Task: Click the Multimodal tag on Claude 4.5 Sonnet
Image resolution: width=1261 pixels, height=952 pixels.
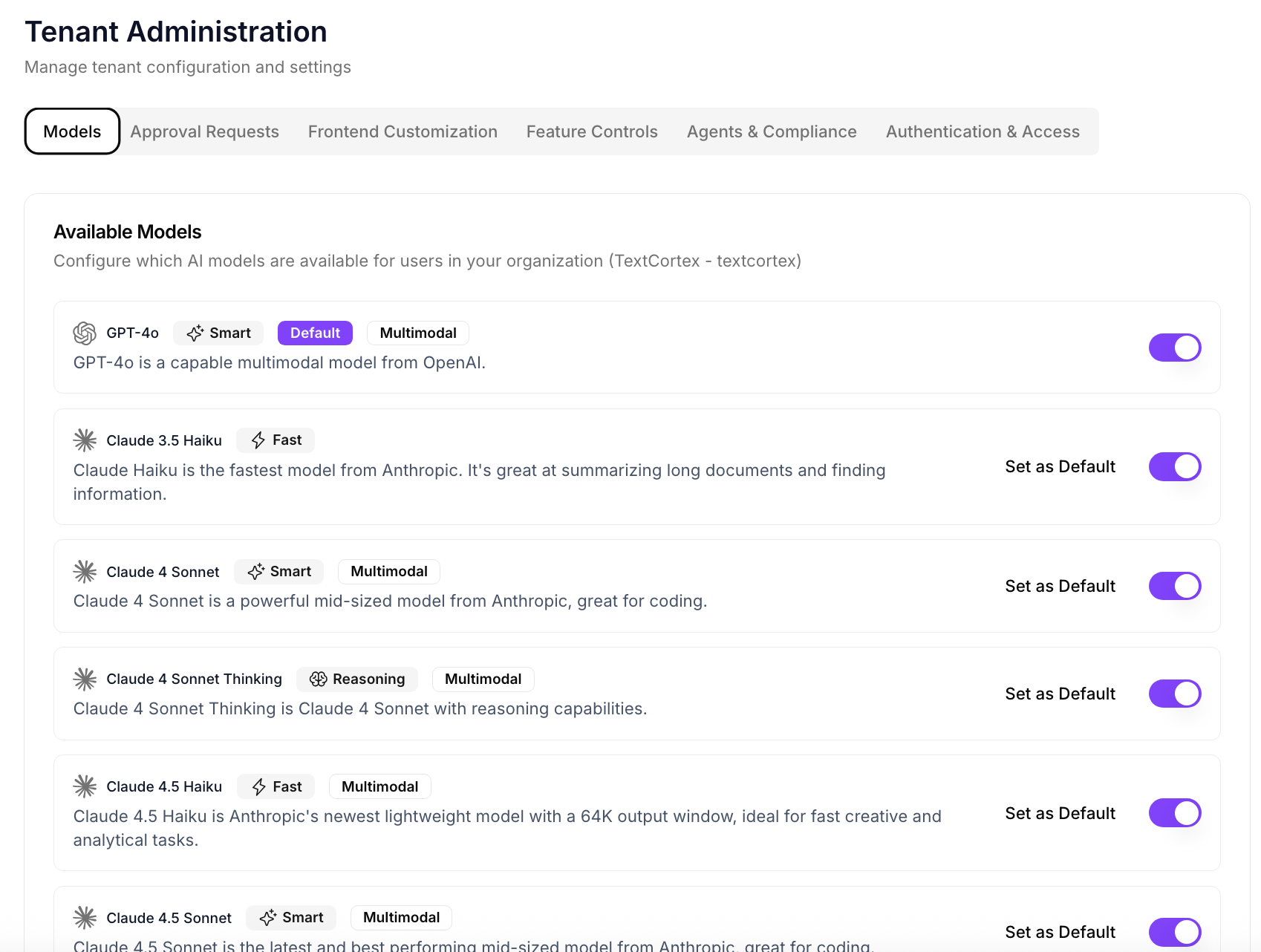Action: click(x=401, y=918)
